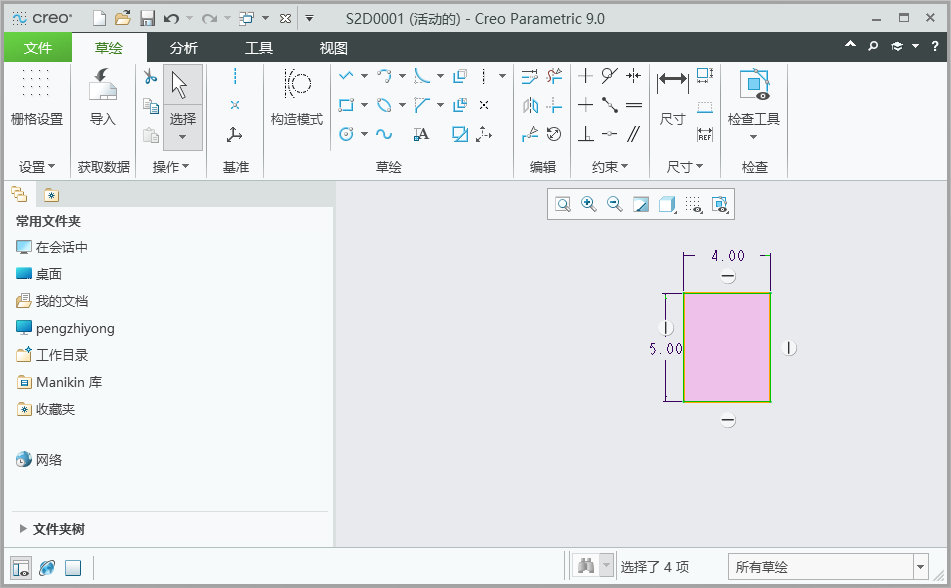
Task: Toggle Construction Mode on
Action: tap(297, 97)
